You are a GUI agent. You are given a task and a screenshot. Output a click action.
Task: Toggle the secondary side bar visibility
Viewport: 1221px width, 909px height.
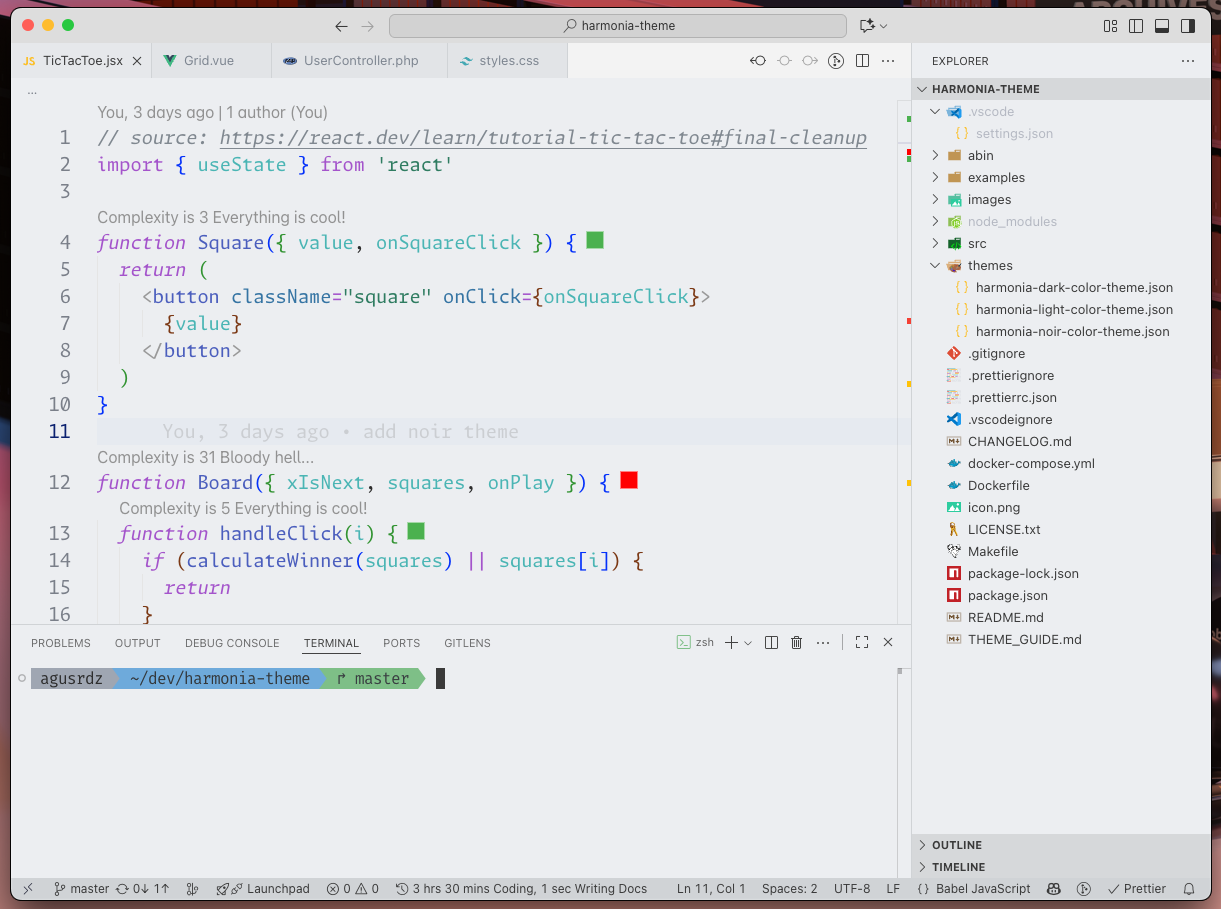[x=1188, y=26]
